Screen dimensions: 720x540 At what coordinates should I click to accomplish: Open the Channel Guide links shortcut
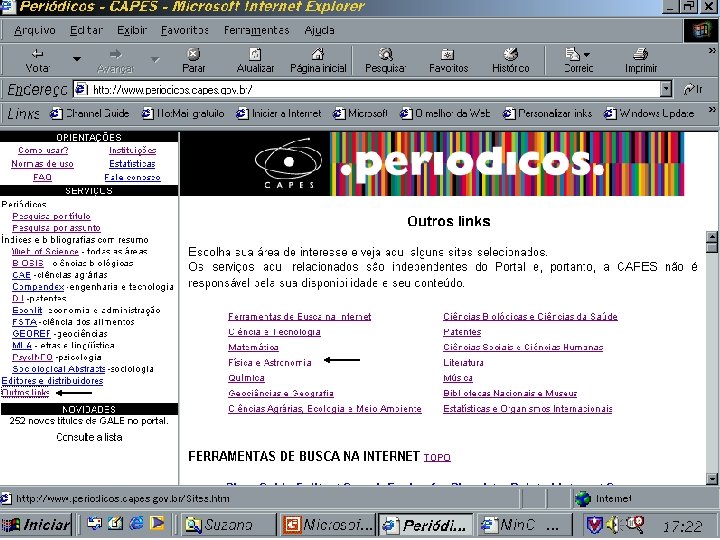click(90, 113)
